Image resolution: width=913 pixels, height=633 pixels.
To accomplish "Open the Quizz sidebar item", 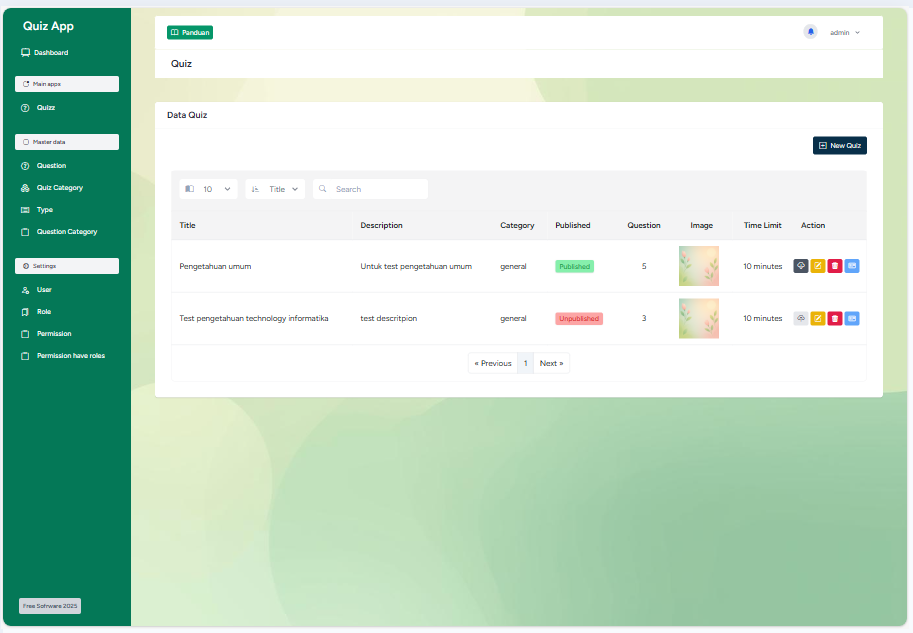I will click(x=38, y=108).
